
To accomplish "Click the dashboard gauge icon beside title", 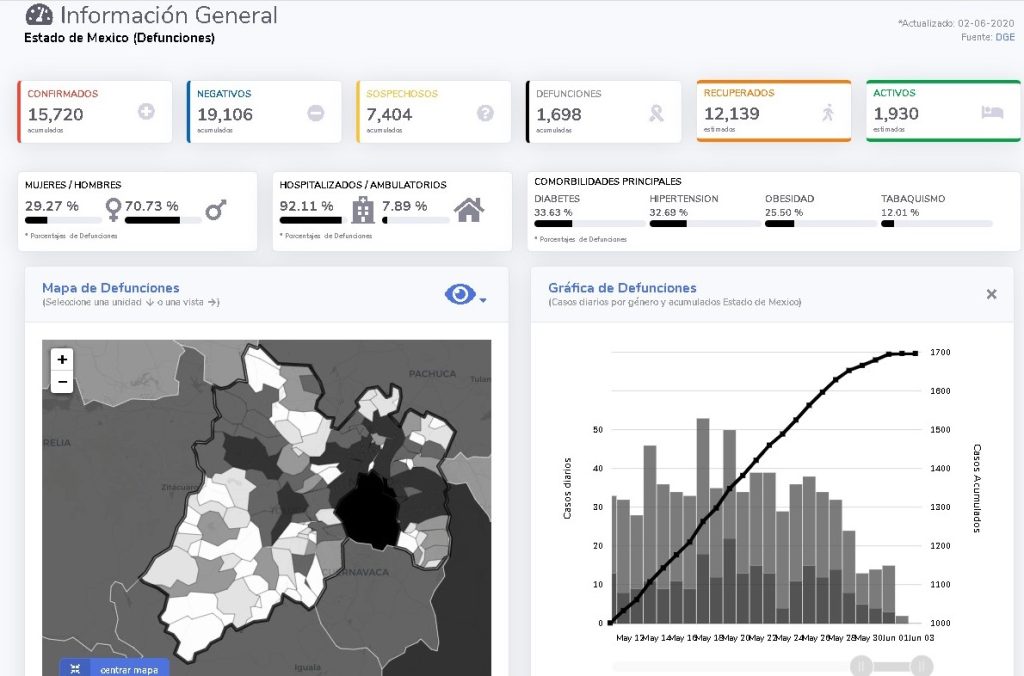I will coord(39,16).
